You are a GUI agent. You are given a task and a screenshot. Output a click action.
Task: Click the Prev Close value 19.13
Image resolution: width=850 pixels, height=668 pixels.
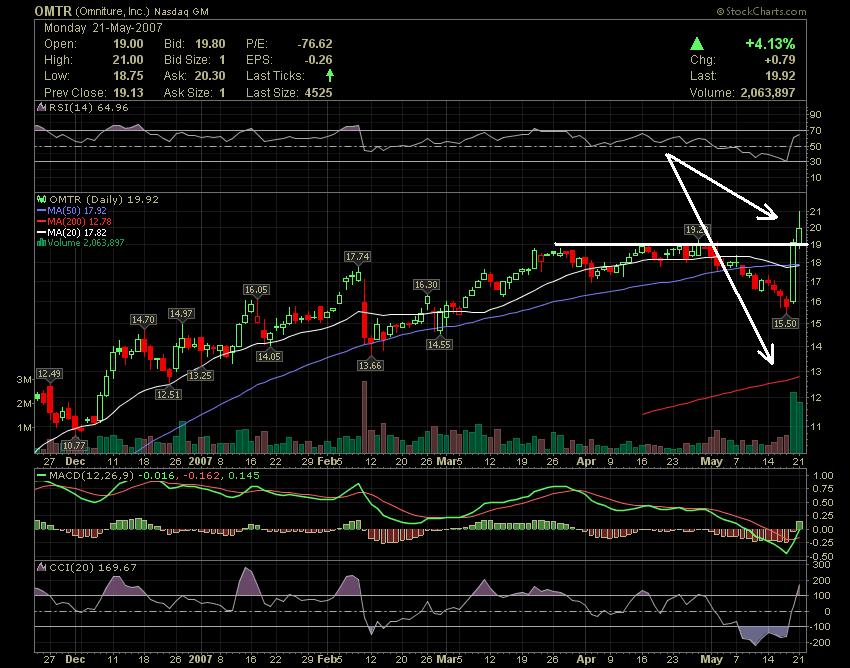tap(128, 92)
